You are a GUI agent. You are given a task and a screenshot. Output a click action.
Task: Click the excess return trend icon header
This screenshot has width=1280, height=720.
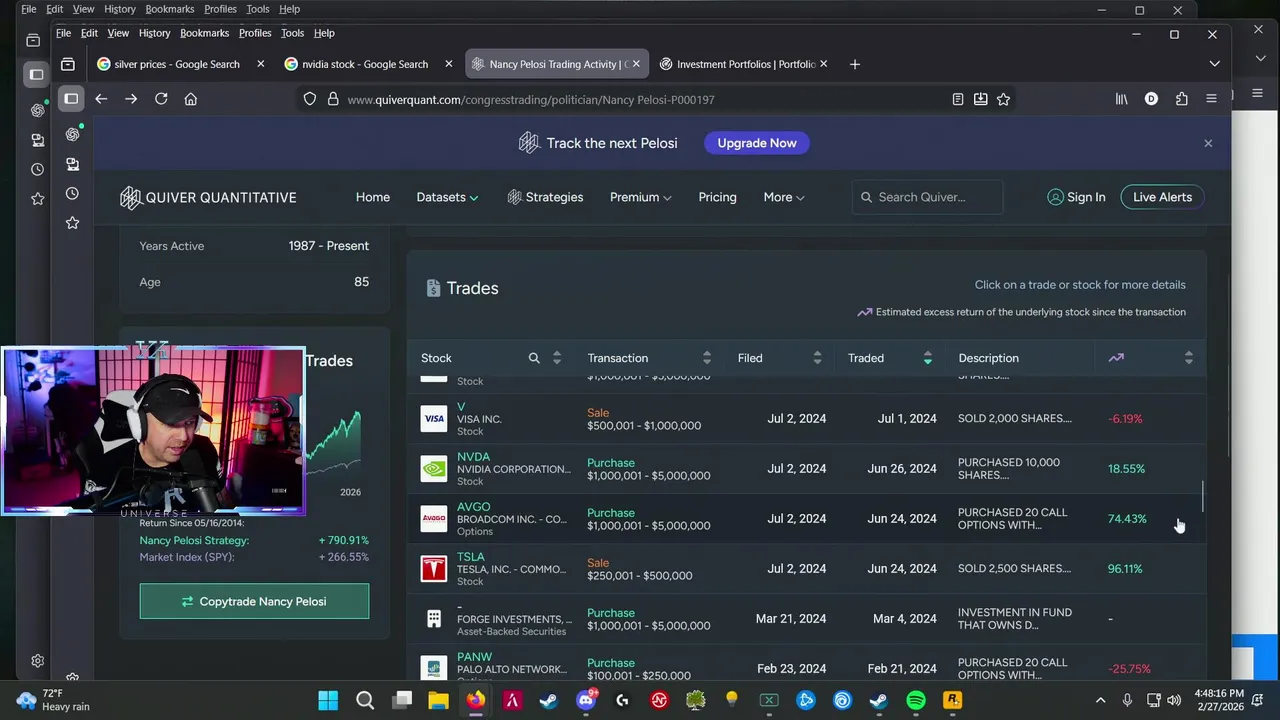pos(1116,358)
